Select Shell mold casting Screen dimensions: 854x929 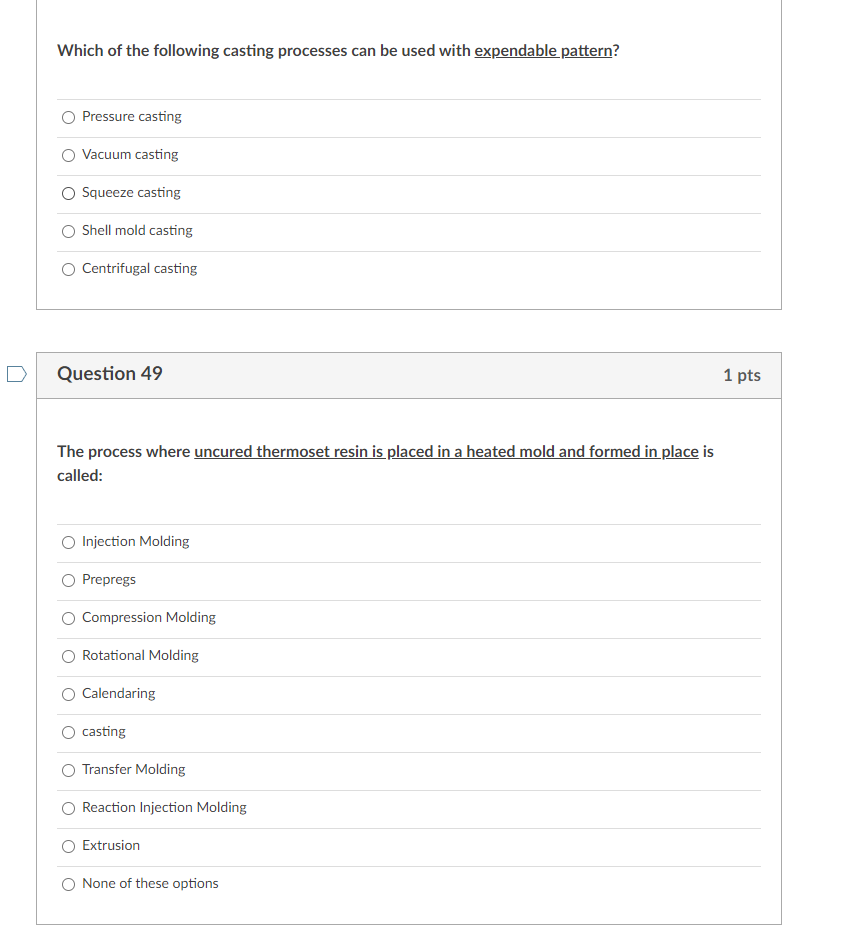click(x=68, y=231)
